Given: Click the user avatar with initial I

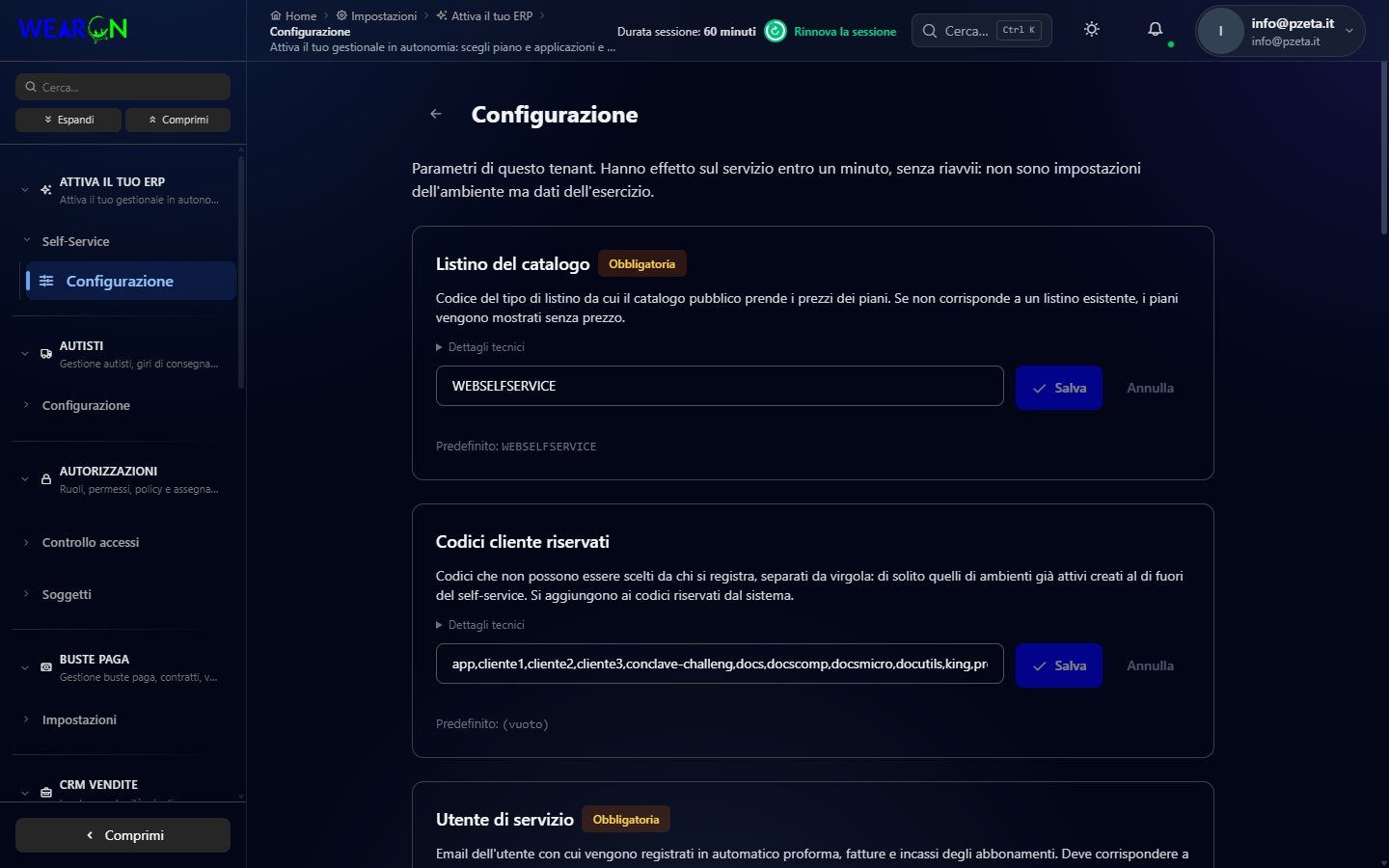Looking at the screenshot, I should point(1220,31).
